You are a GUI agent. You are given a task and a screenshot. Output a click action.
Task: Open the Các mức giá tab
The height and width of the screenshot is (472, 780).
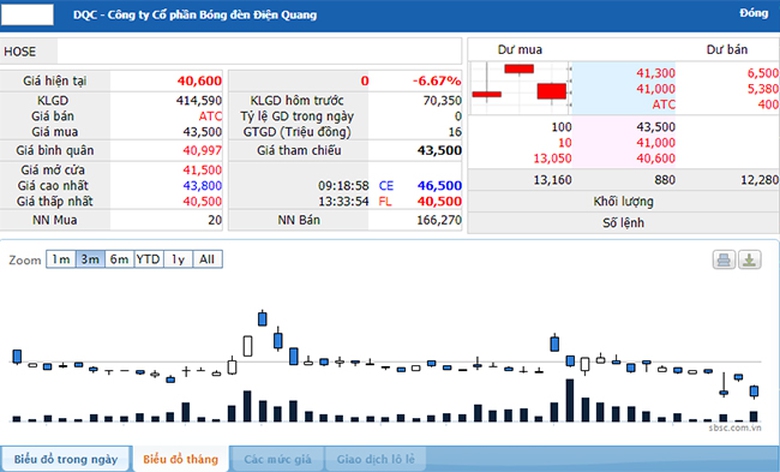click(x=277, y=459)
